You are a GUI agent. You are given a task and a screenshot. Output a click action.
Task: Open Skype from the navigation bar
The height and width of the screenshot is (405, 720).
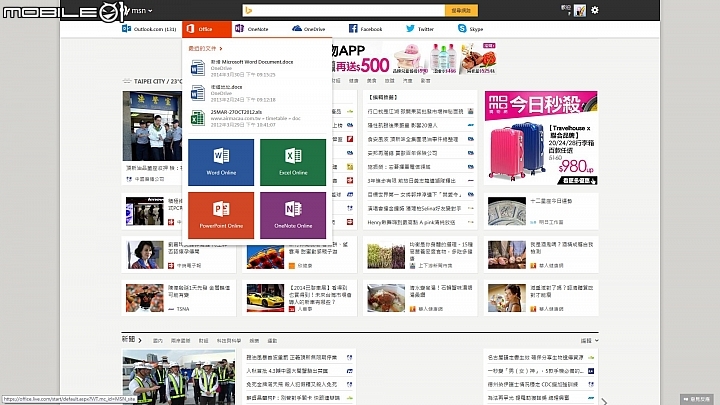471,29
